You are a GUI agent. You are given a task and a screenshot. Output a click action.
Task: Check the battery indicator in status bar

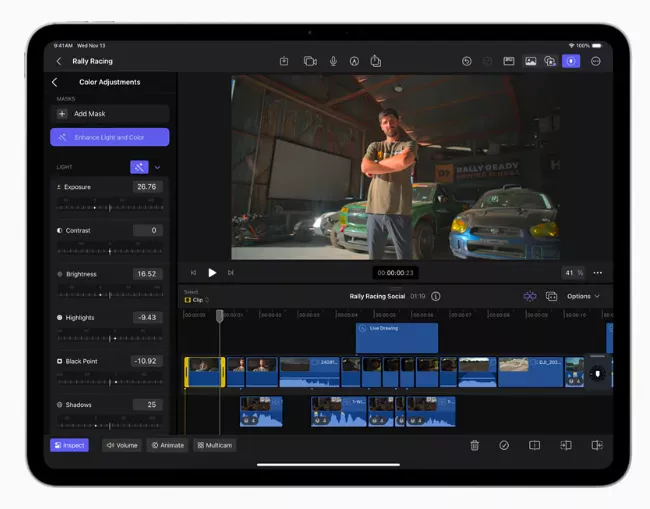[597, 46]
